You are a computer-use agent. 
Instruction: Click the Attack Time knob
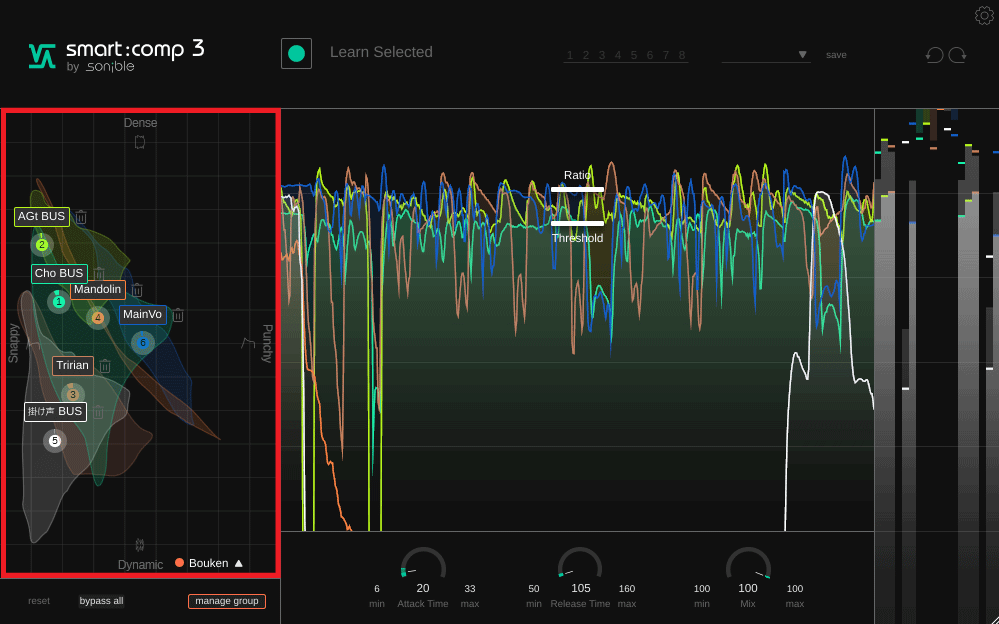(423, 566)
